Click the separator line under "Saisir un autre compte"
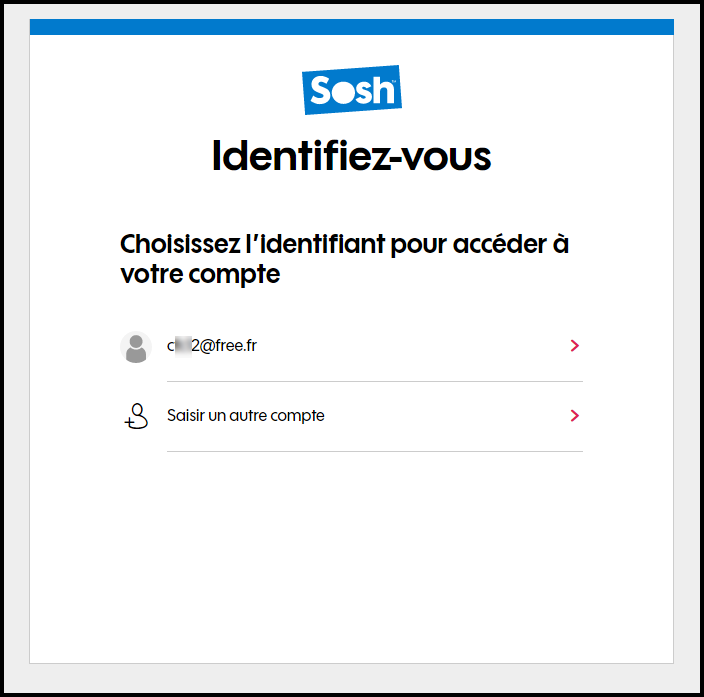 coord(374,451)
